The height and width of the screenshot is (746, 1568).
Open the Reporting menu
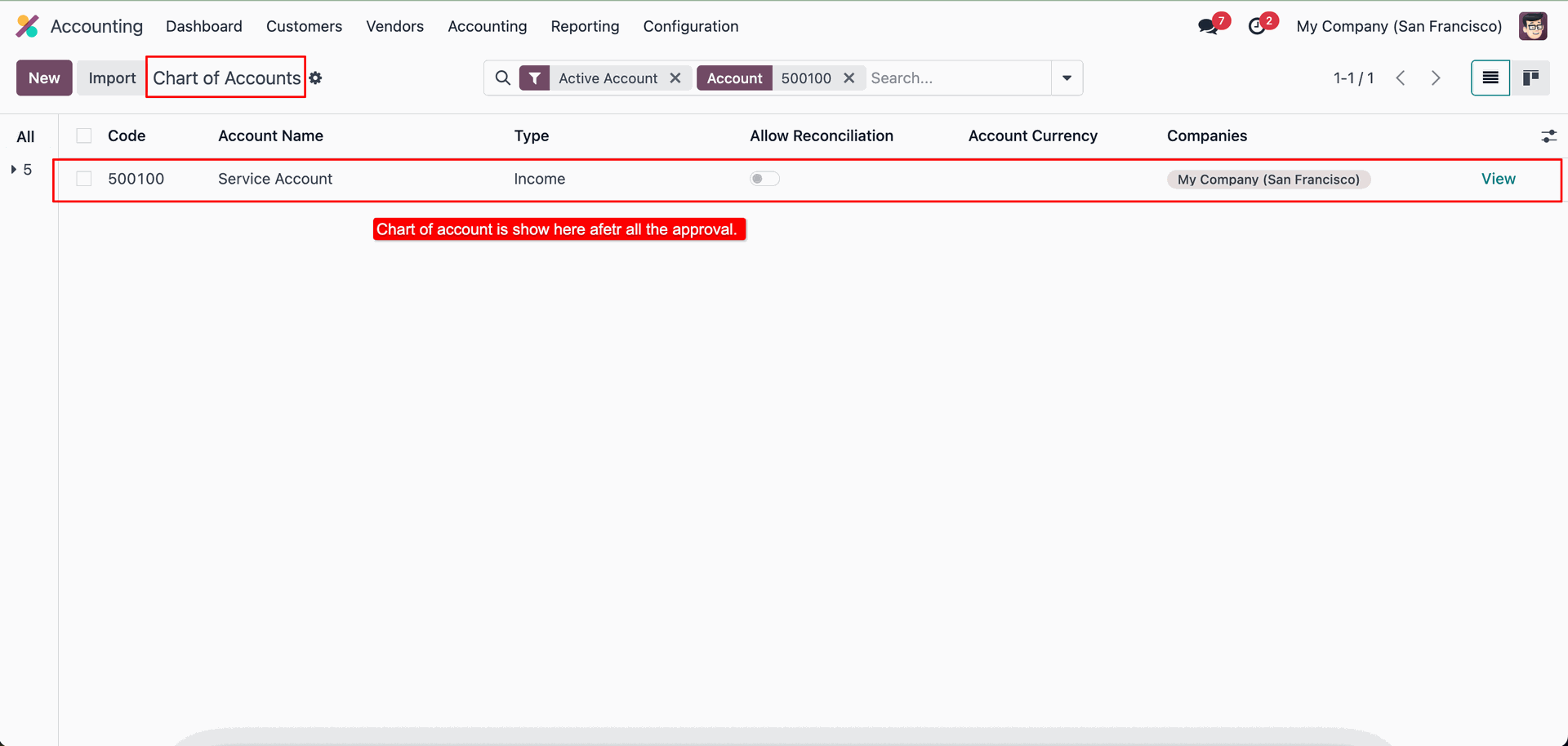(x=585, y=26)
